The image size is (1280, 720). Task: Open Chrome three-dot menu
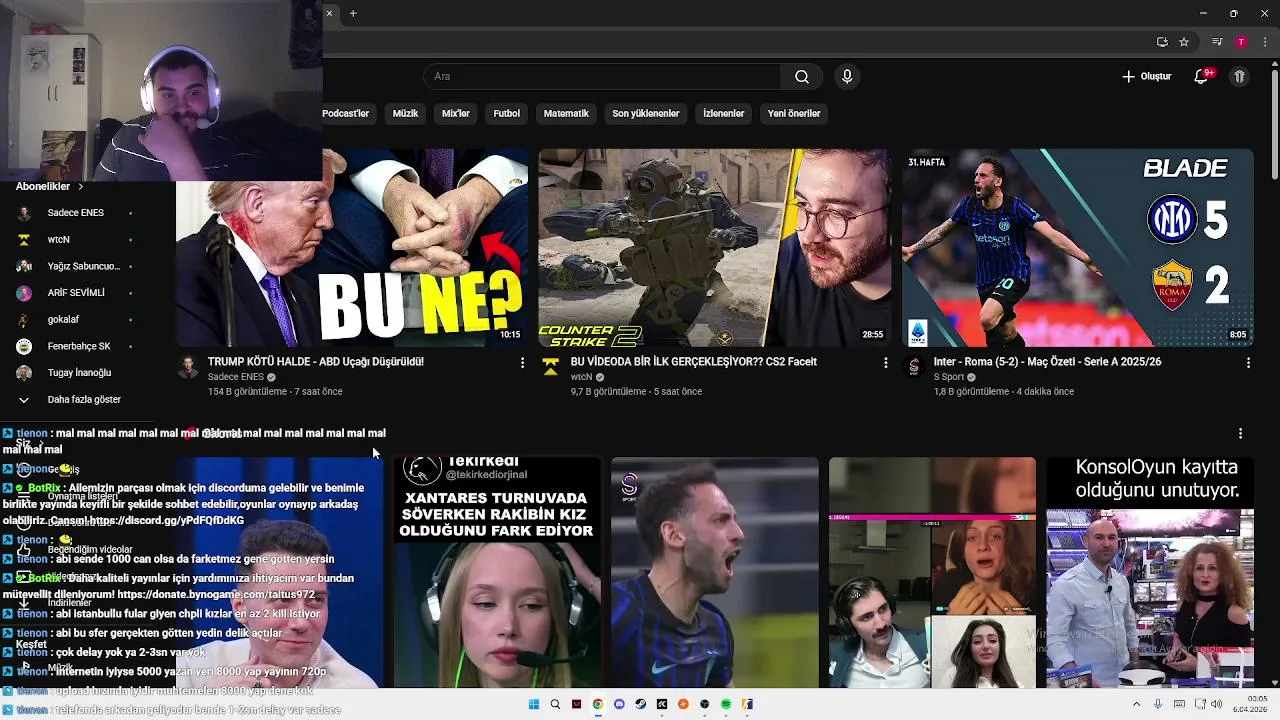[1265, 42]
